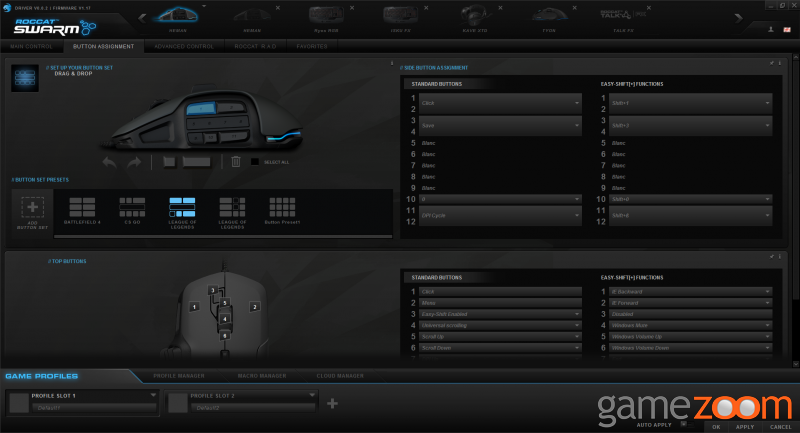Confirm settings with the OK button

tap(716, 427)
